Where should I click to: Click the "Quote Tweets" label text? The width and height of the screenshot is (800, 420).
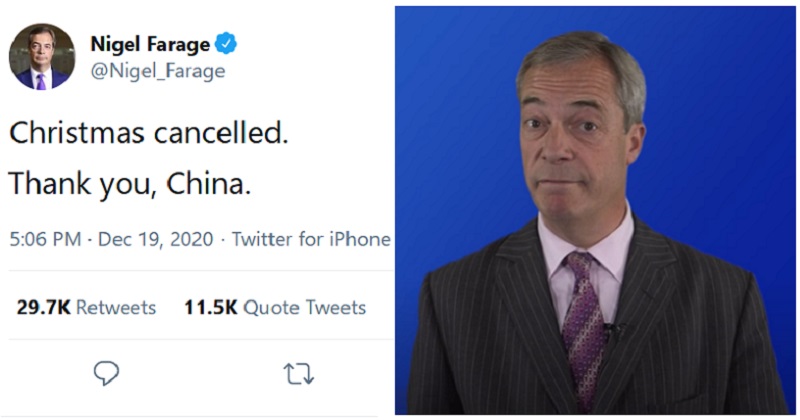[x=303, y=307]
